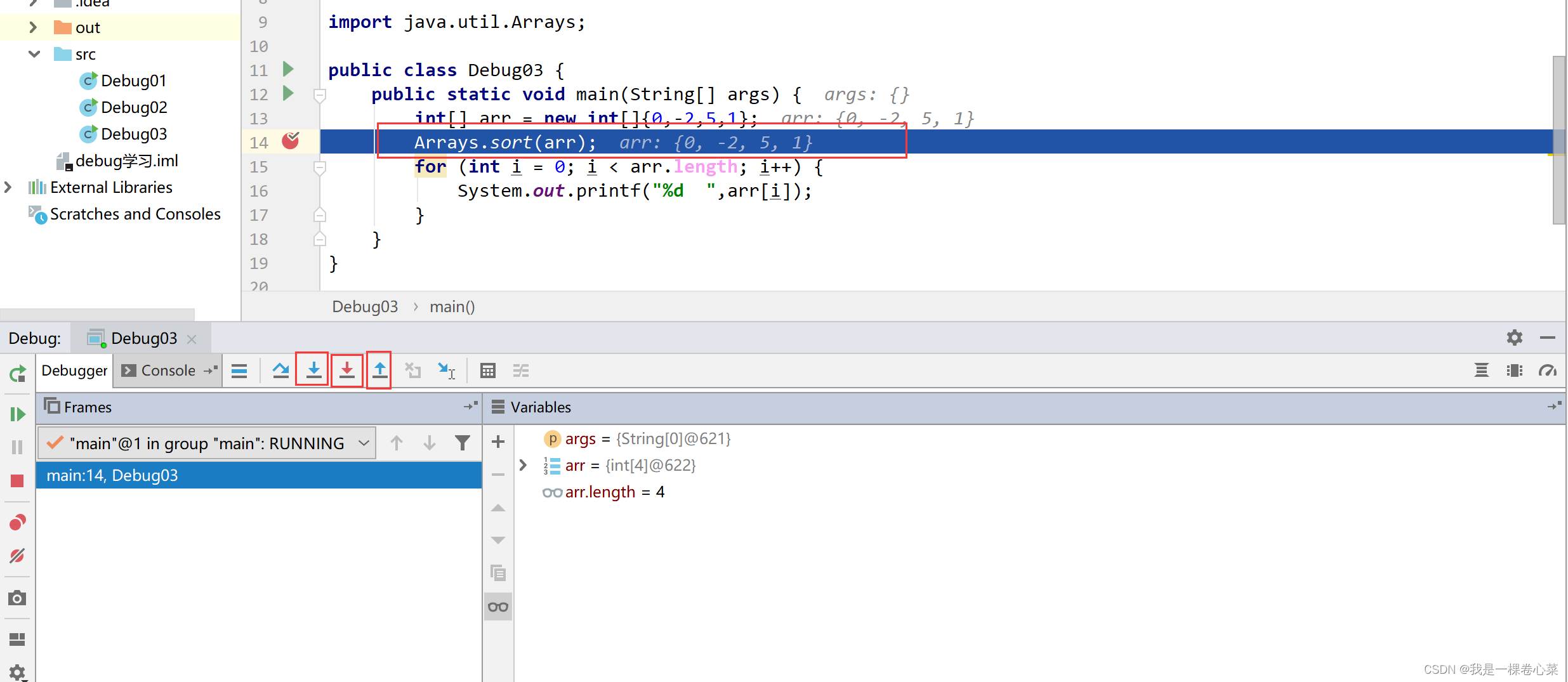Click main() in the breadcrumb bar

[x=452, y=307]
